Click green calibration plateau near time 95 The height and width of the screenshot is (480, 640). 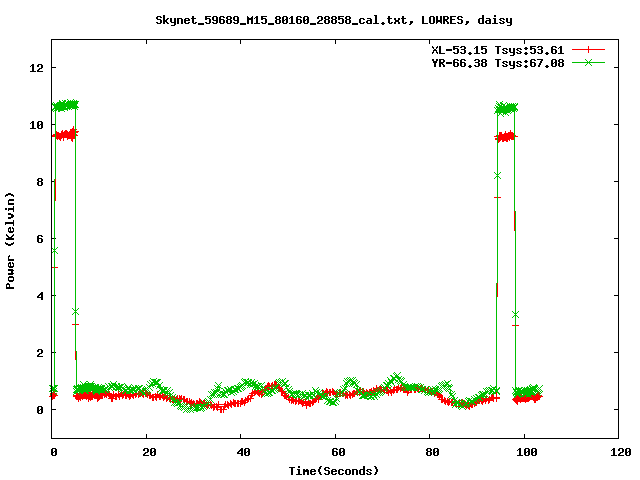[x=506, y=109]
